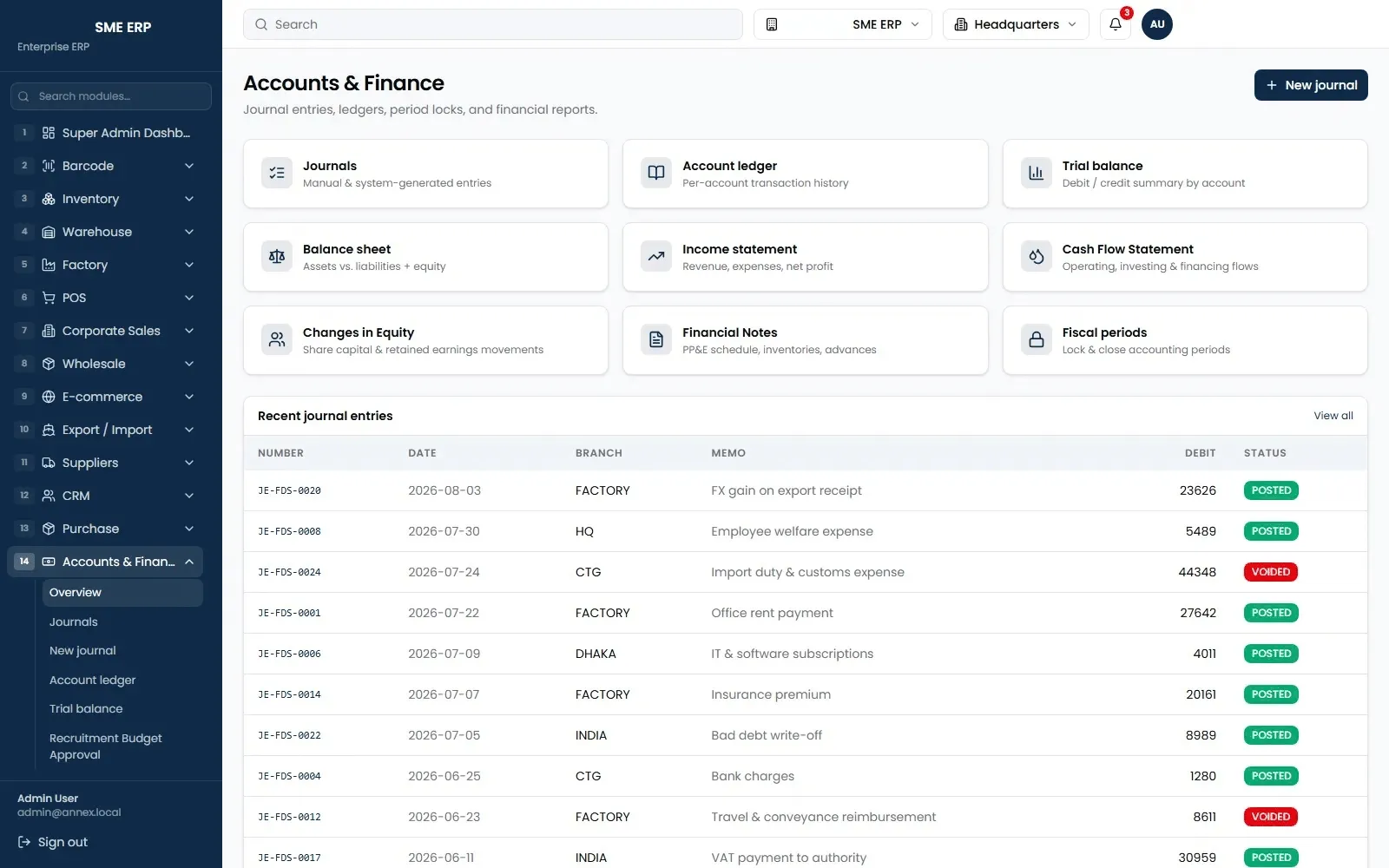Viewport: 1389px width, 868px height.
Task: Click the Sign out link
Action: [53, 842]
